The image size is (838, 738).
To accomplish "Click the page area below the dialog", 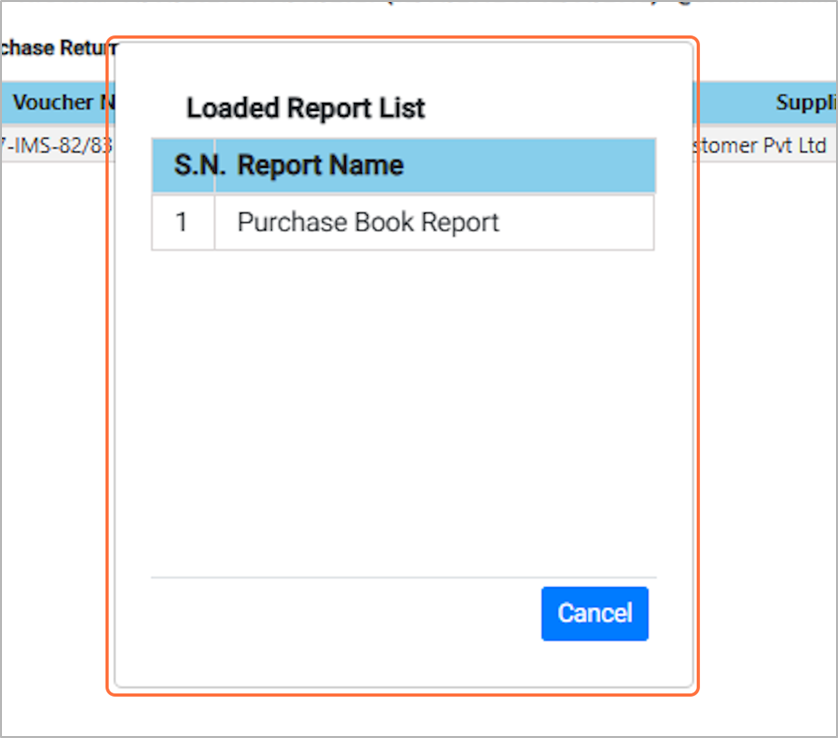I will tap(400, 715).
